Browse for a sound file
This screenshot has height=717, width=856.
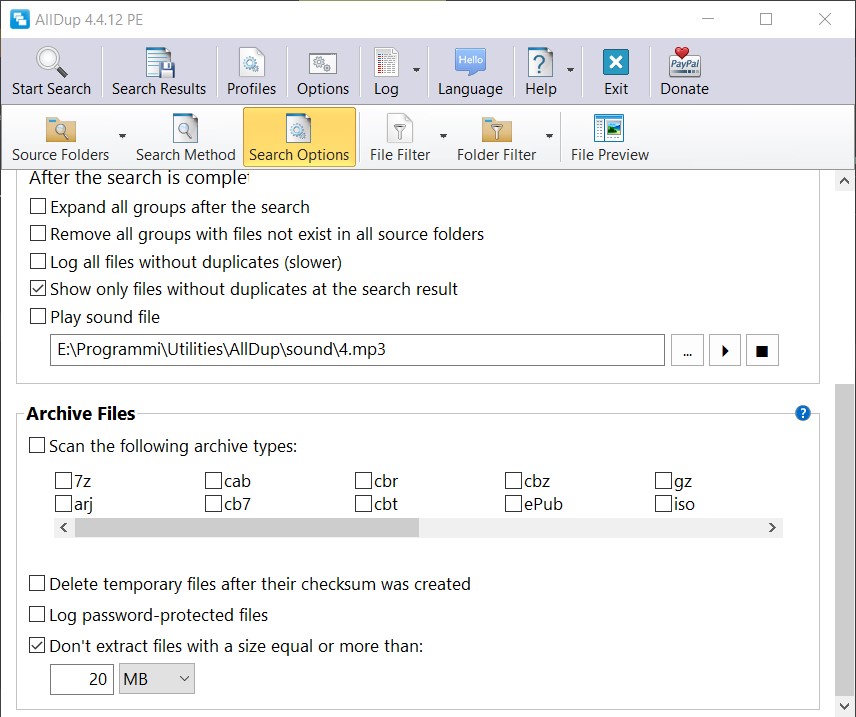click(687, 350)
